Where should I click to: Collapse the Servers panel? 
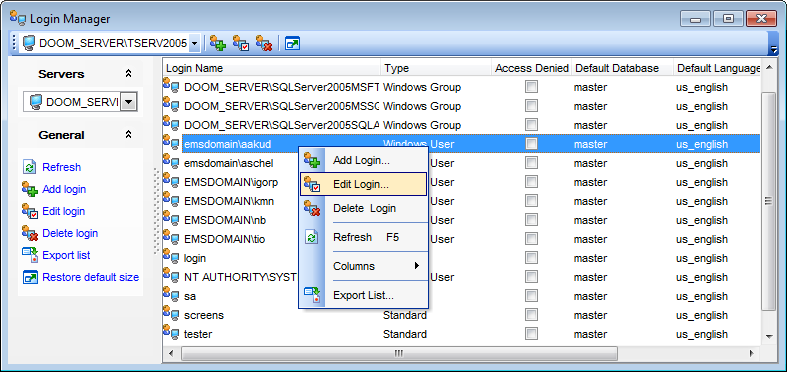point(128,74)
